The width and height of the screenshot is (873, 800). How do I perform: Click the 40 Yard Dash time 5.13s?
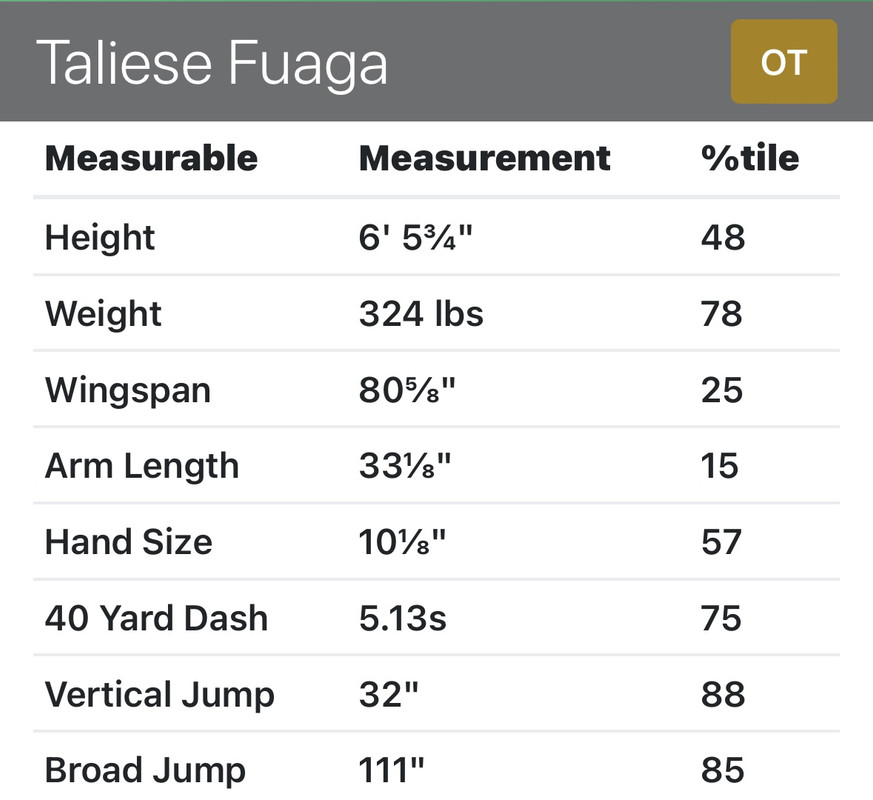403,619
